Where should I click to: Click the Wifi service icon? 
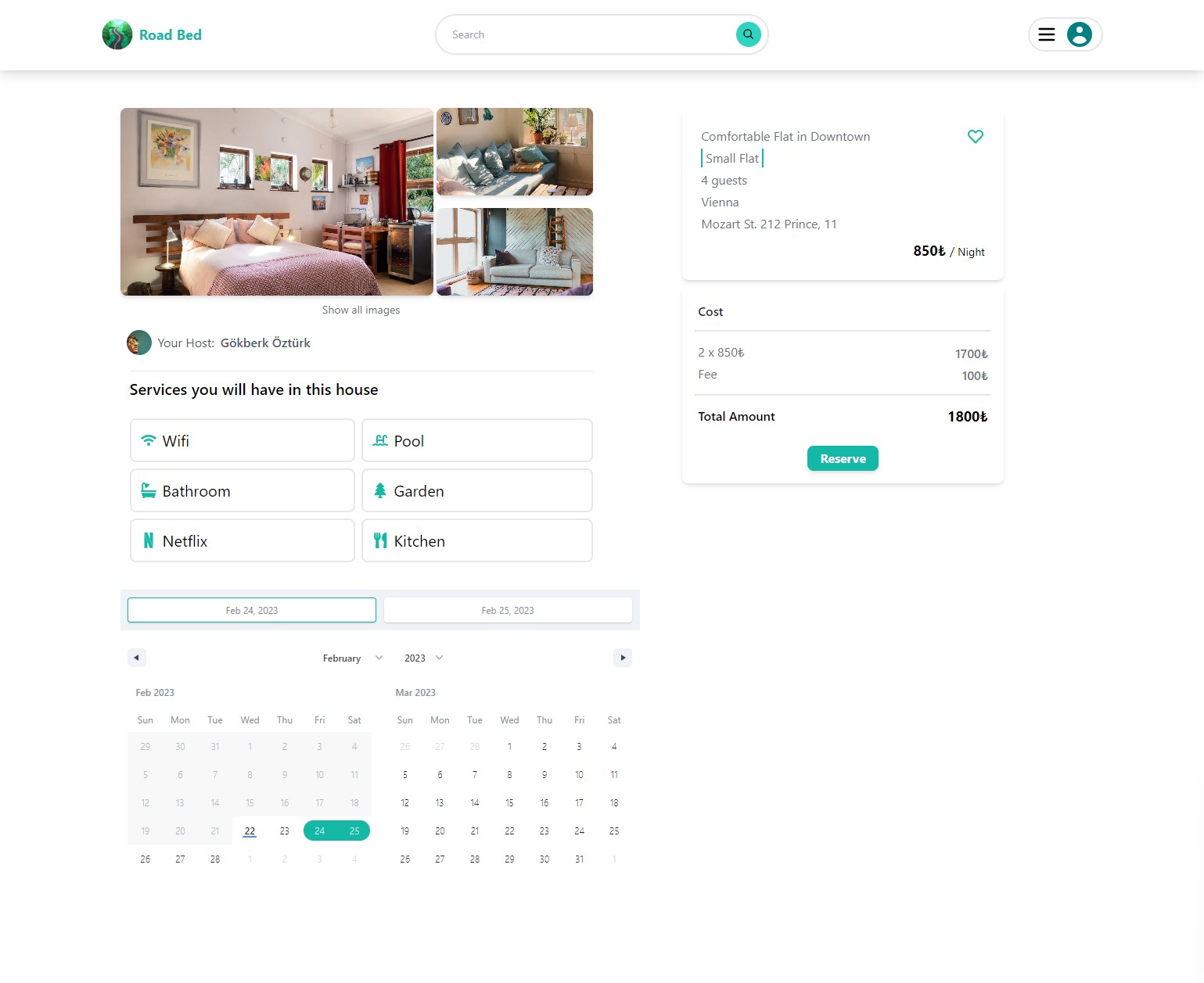149,440
